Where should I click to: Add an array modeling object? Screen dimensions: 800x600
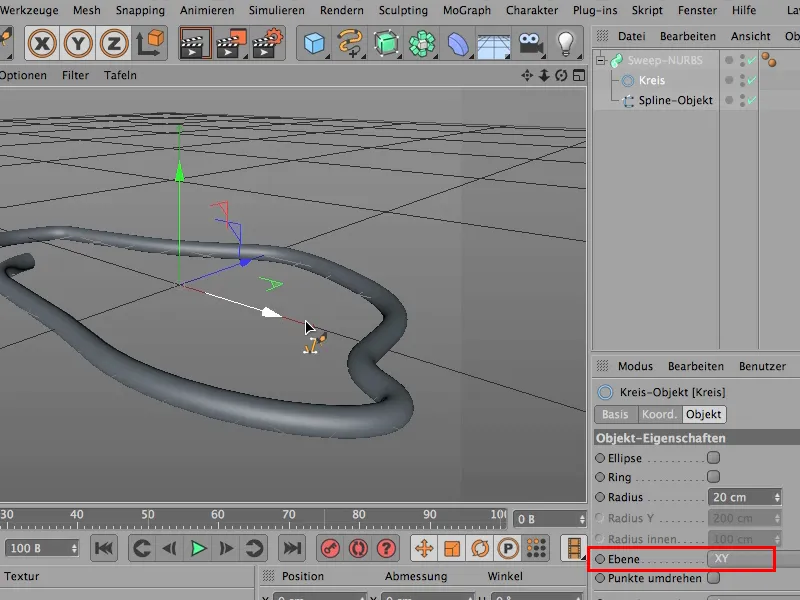pyautogui.click(x=422, y=44)
